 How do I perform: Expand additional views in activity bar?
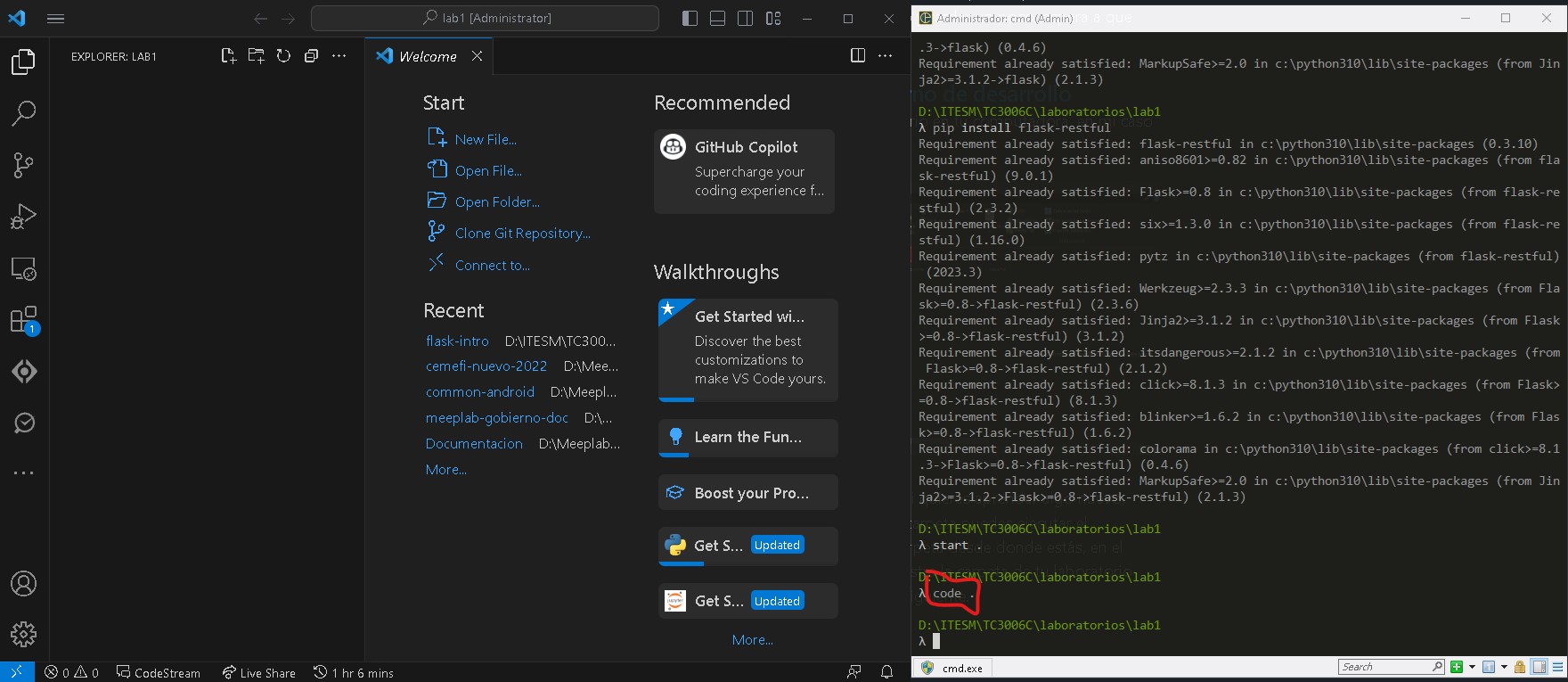click(x=23, y=473)
